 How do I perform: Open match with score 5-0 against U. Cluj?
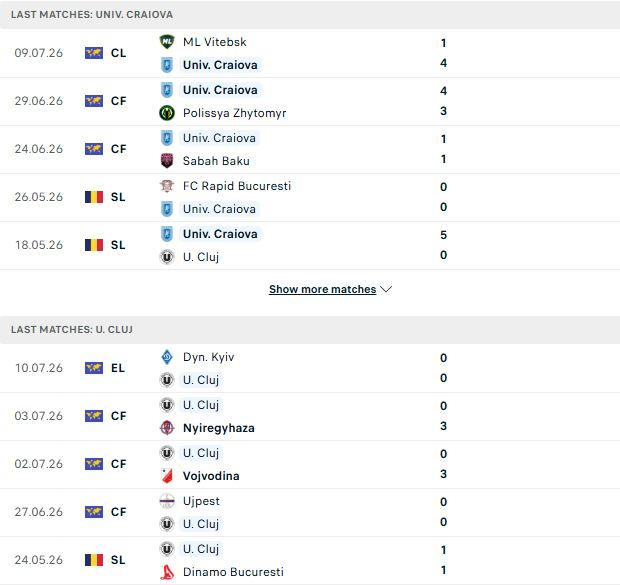310,246
